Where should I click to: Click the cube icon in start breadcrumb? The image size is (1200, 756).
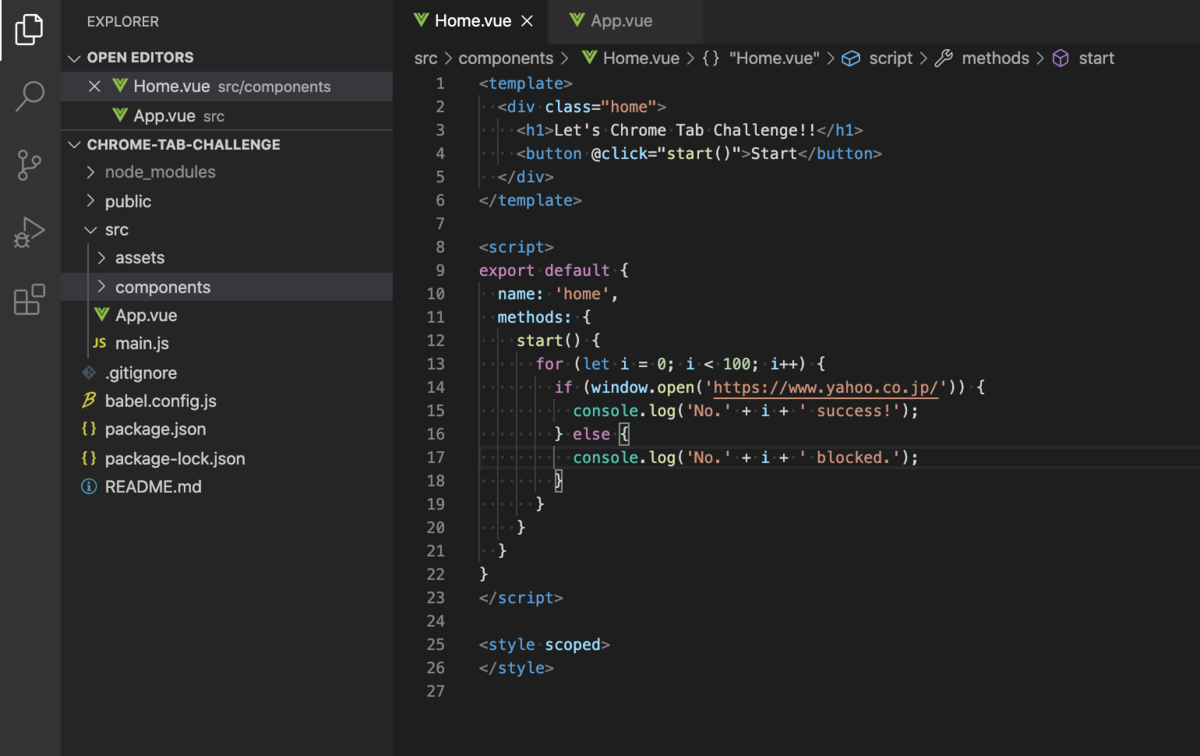click(x=1061, y=58)
